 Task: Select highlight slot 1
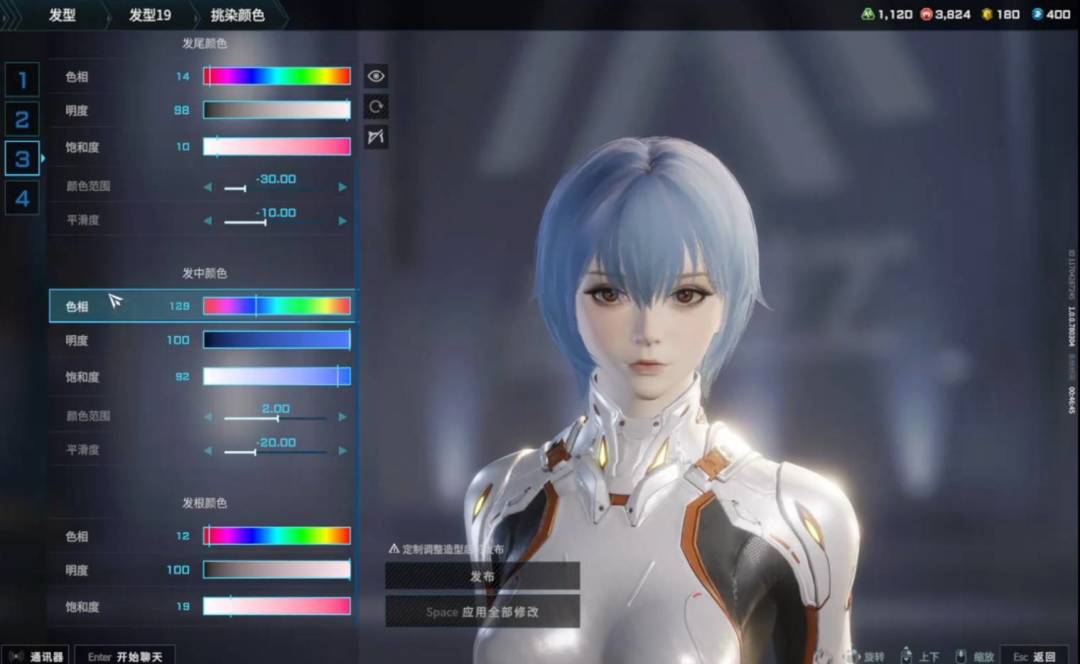(22, 80)
